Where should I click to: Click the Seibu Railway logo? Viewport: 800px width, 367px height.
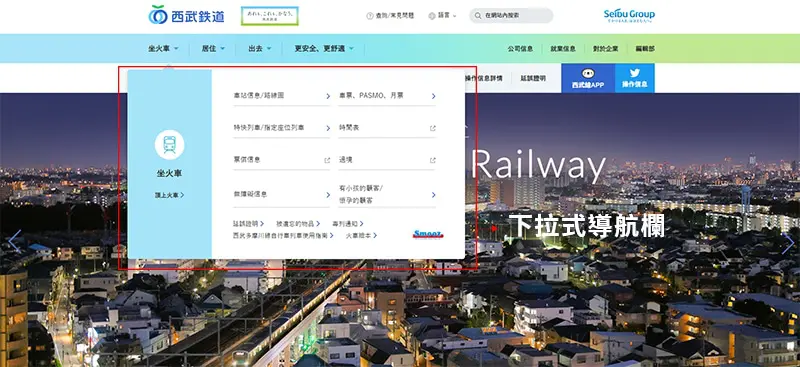186,15
